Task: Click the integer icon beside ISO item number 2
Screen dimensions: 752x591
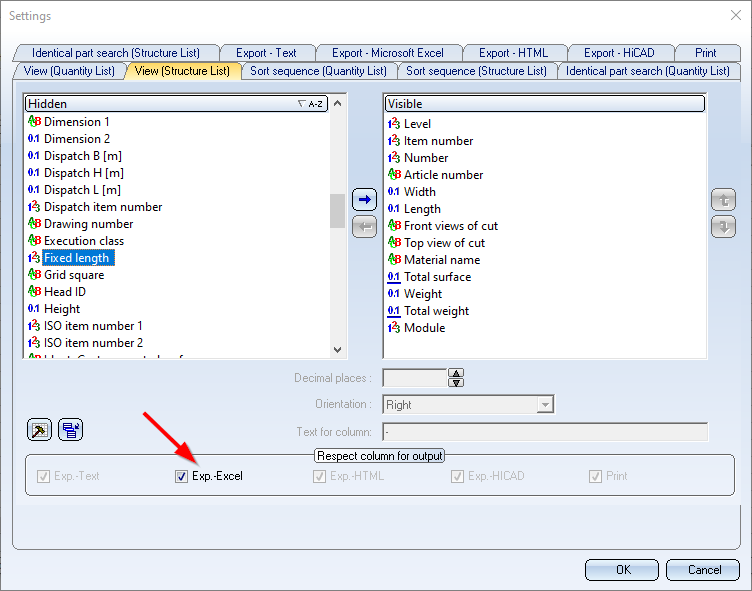Action: (34, 343)
